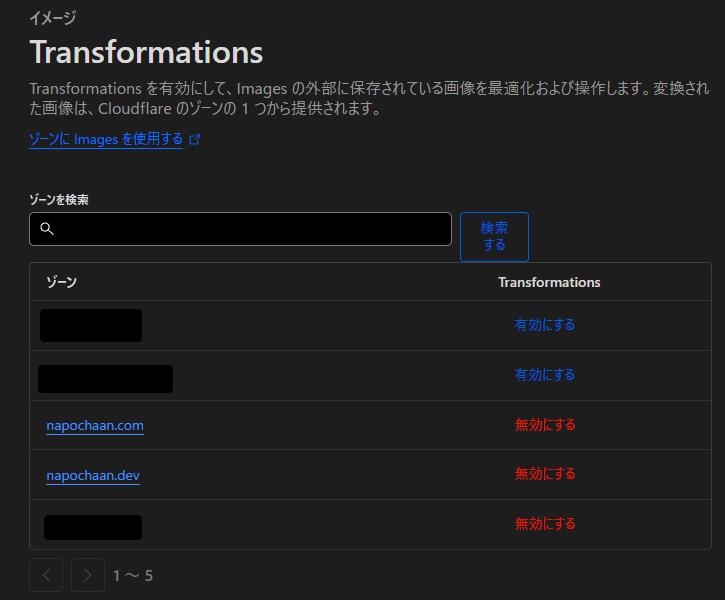Open the 'ゾーンに Images を使用する' link
The height and width of the screenshot is (600, 725).
tap(106, 139)
